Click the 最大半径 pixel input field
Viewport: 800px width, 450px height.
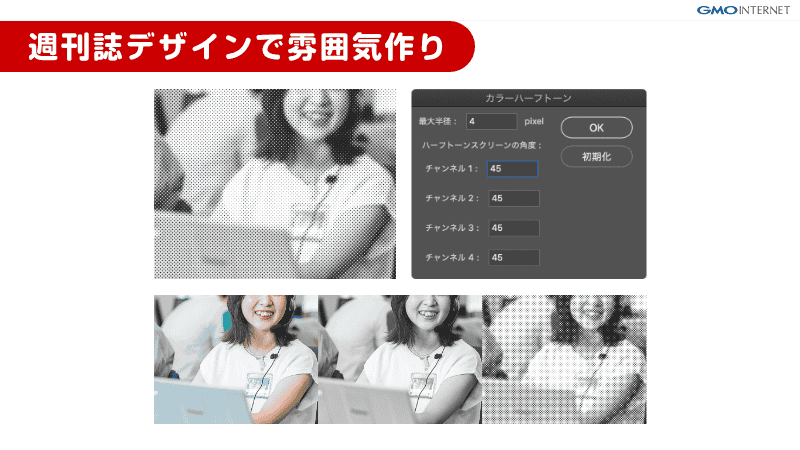click(x=491, y=121)
